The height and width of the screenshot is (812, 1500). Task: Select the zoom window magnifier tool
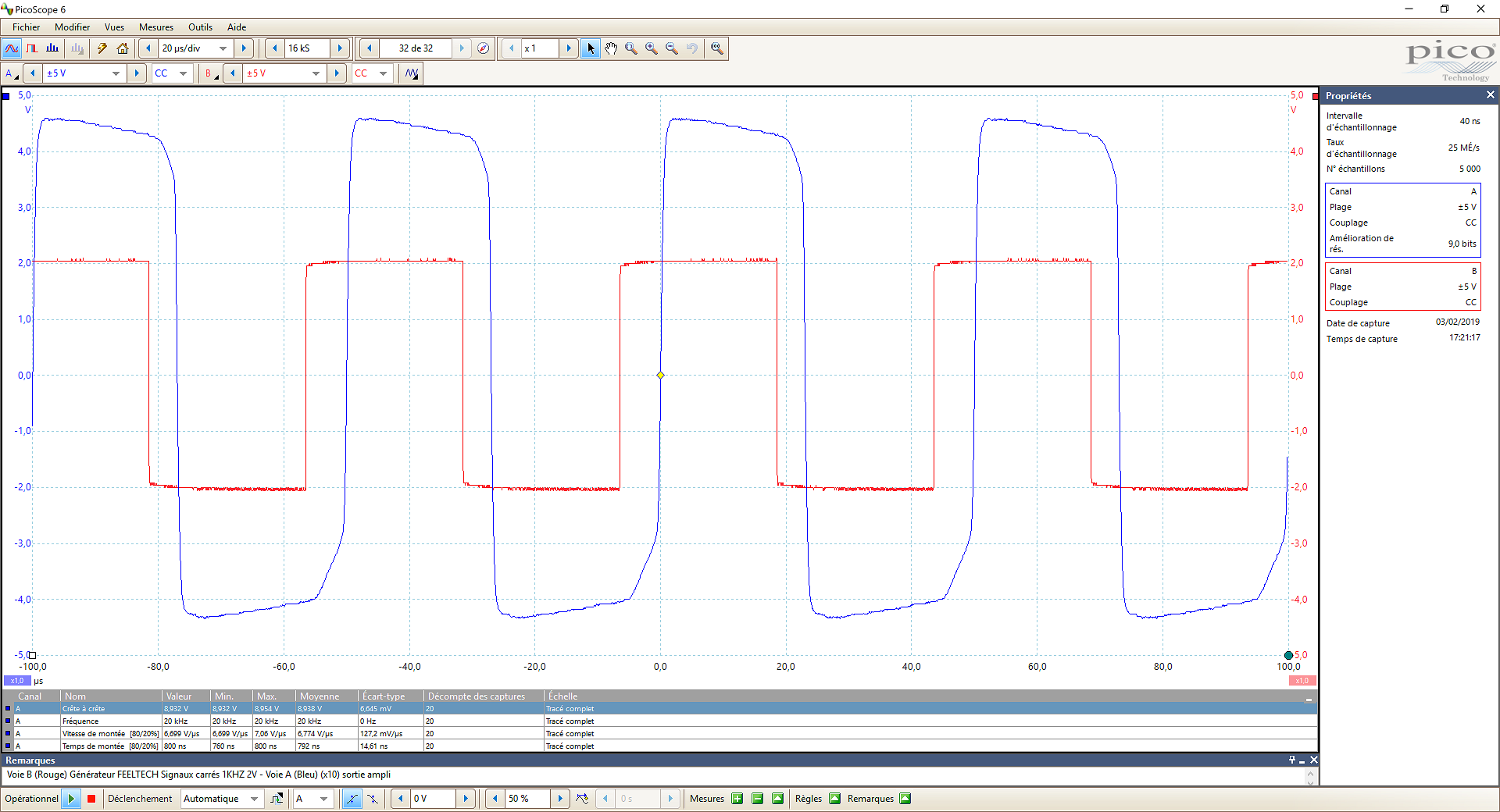(631, 48)
